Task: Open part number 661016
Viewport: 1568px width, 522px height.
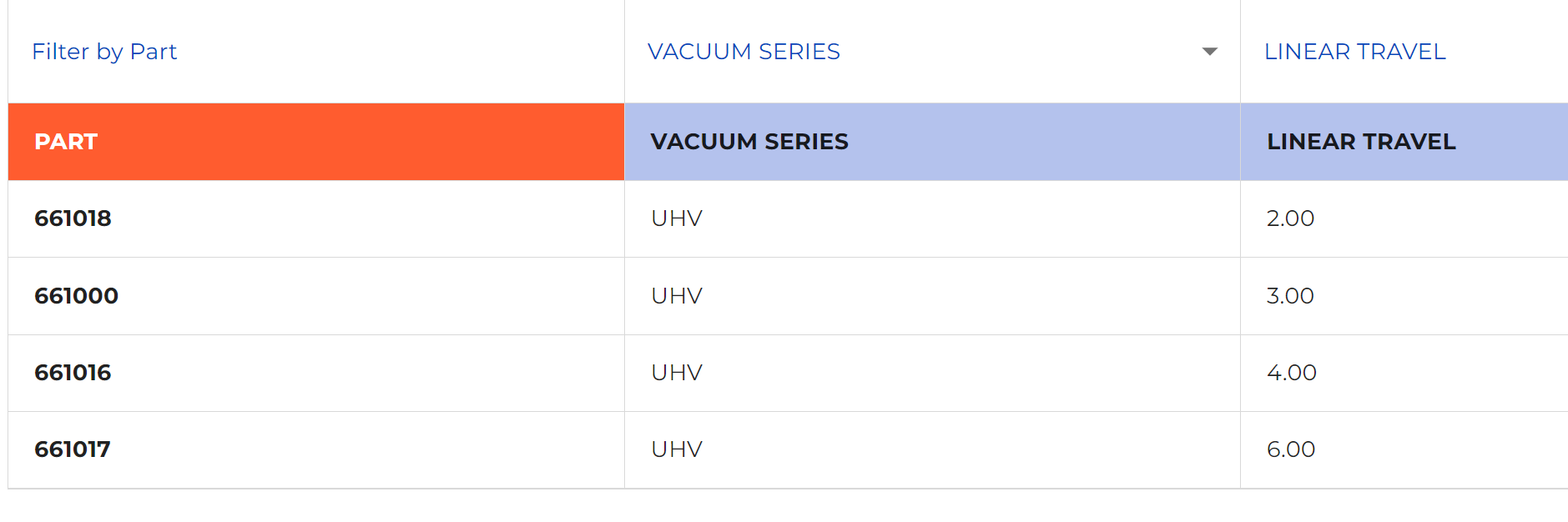Action: pyautogui.click(x=73, y=373)
